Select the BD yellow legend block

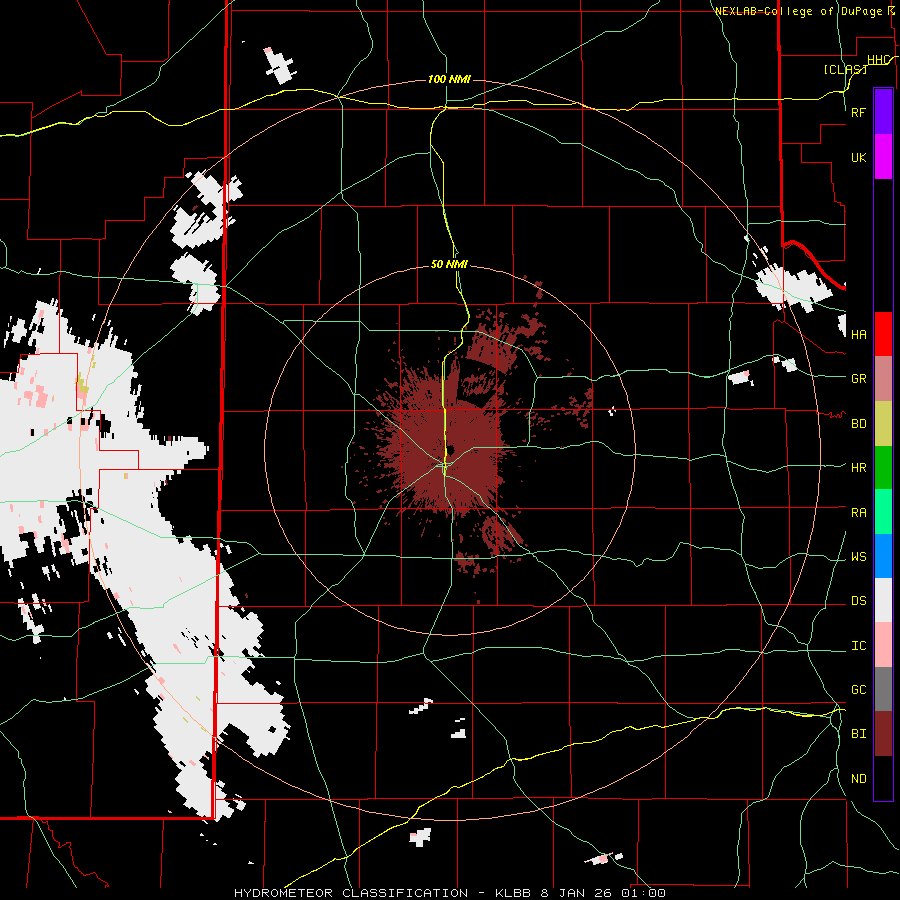point(883,423)
